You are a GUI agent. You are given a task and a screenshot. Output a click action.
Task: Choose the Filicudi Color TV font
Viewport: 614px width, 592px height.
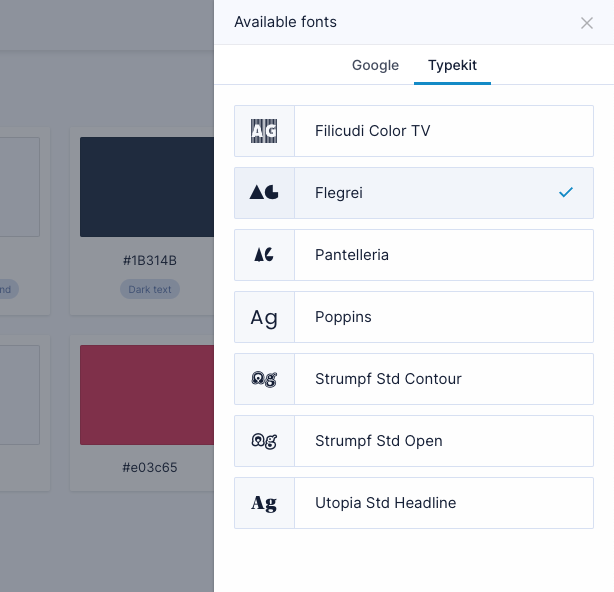coord(372,131)
